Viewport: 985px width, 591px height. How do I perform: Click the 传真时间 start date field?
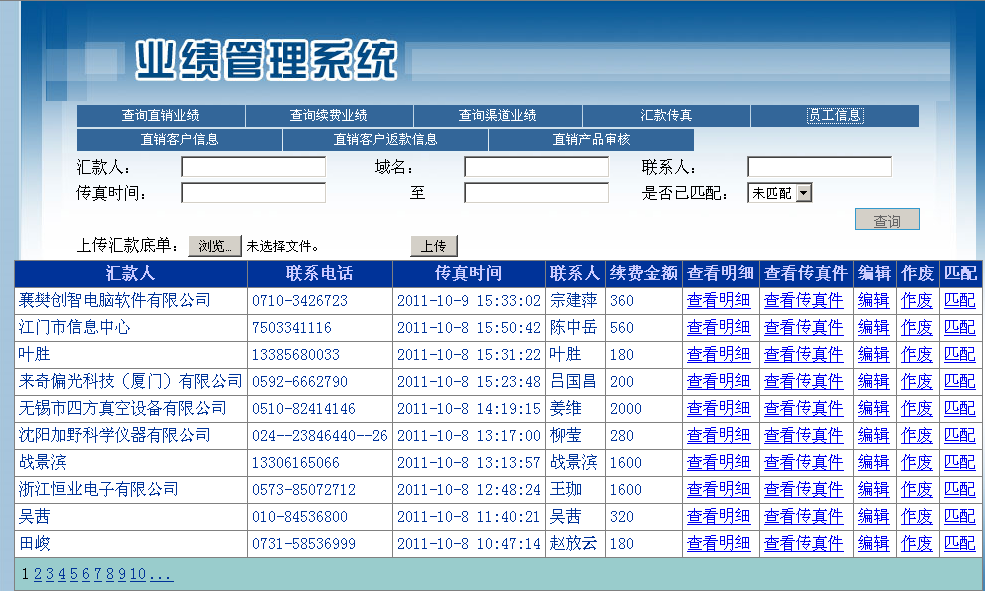point(253,193)
